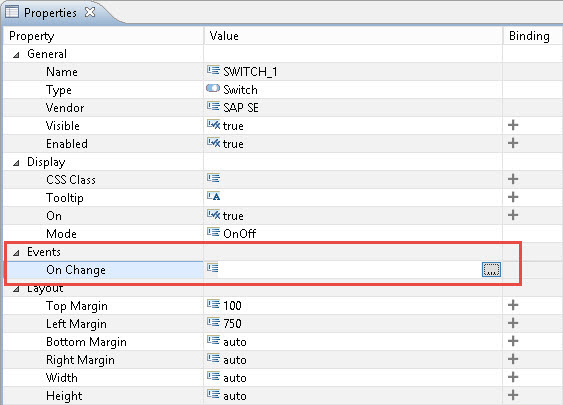Viewport: 563px width, 405px height.
Task: Add binding for CSS Class property
Action: point(513,179)
